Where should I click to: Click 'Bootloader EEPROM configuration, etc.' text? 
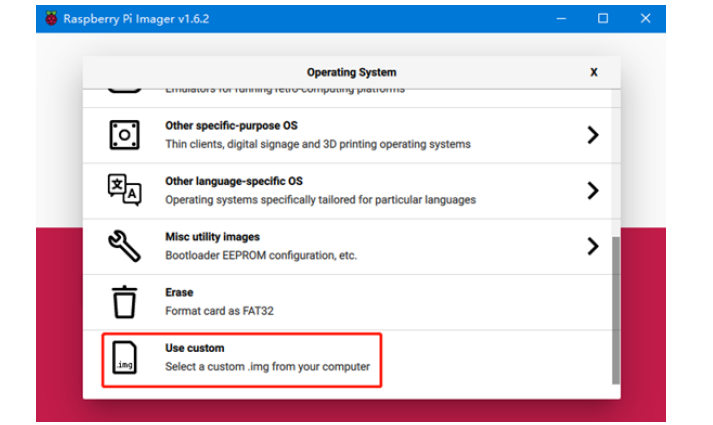(261, 255)
